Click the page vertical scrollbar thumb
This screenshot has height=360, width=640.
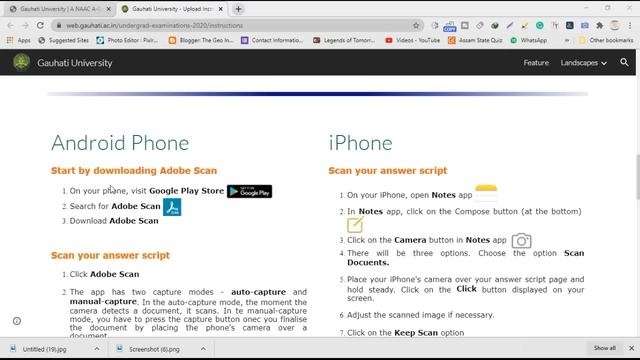tap(637, 176)
